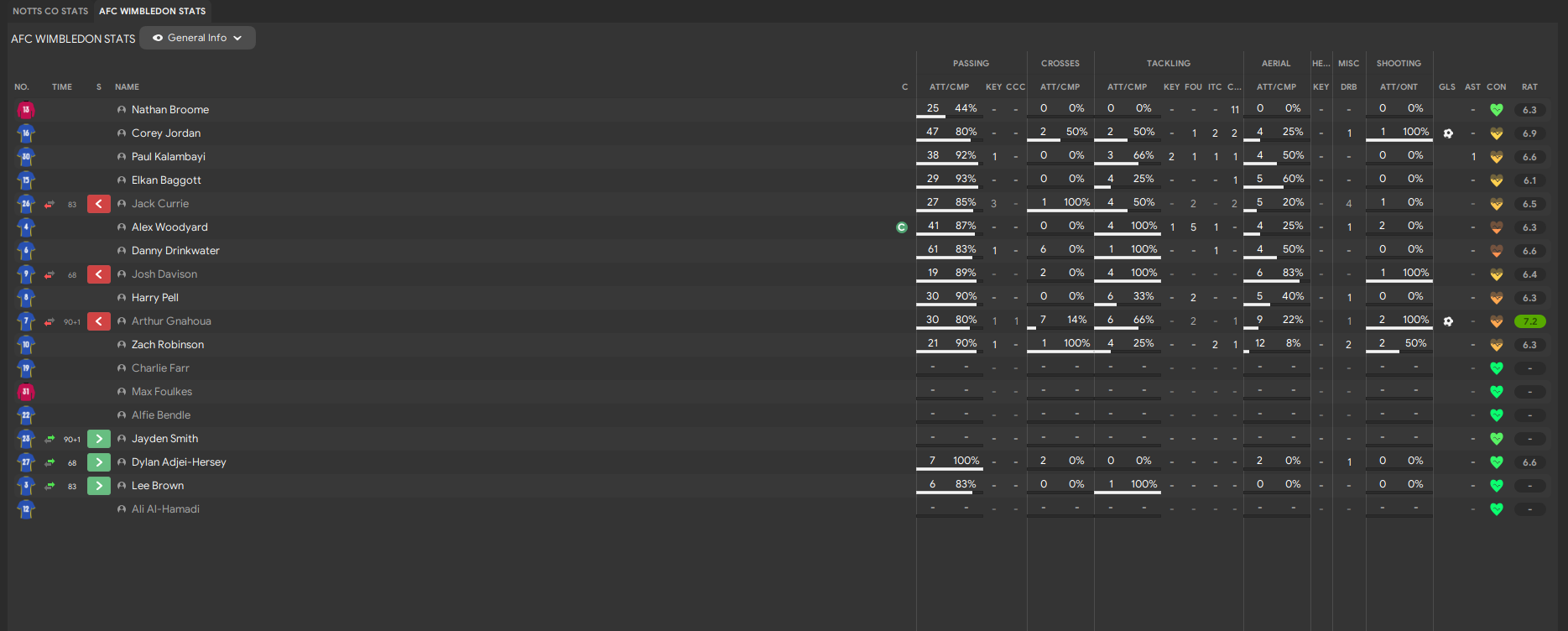Click Zach Robinson's 8% aerial completion
The image size is (1568, 631).
coord(1294,343)
